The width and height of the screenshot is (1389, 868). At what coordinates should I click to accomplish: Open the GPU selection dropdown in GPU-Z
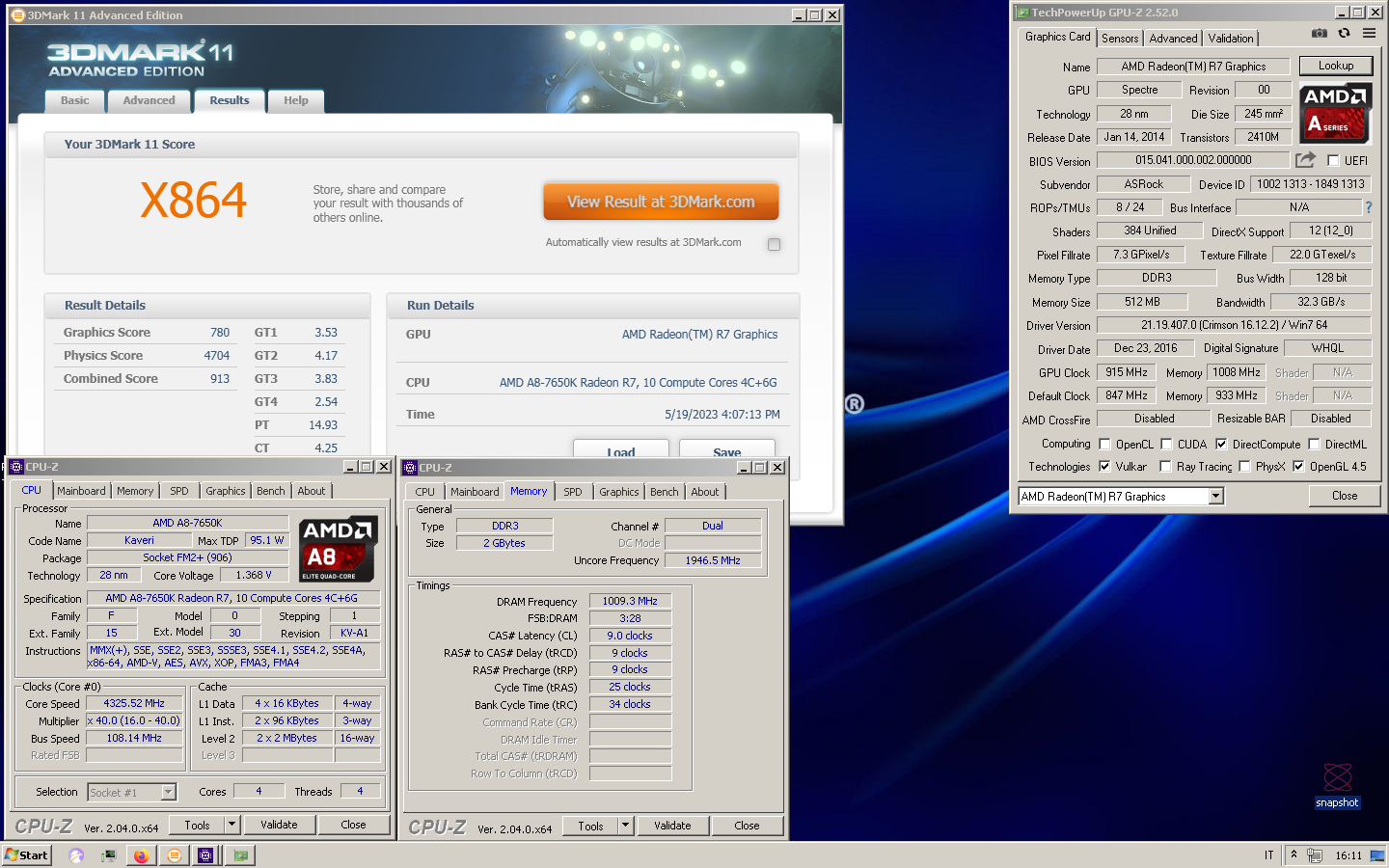pos(1216,496)
